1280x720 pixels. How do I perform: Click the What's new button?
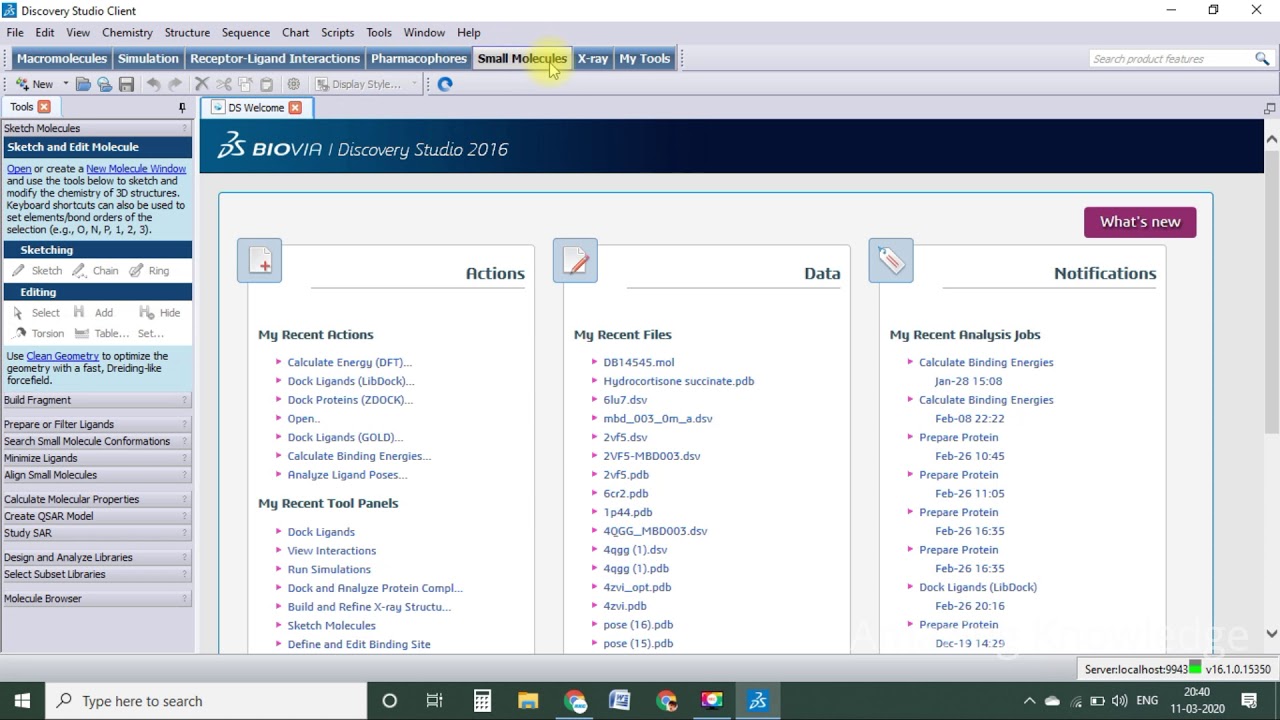1140,222
